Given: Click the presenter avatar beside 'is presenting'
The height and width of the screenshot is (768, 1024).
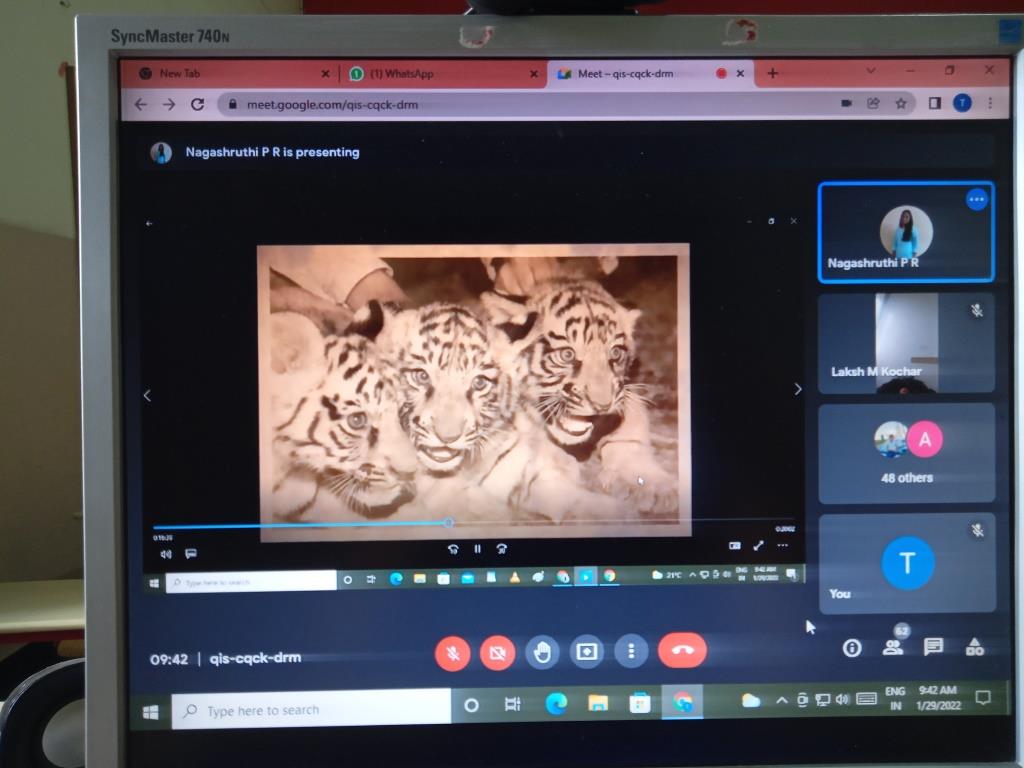Looking at the screenshot, I should 161,153.
